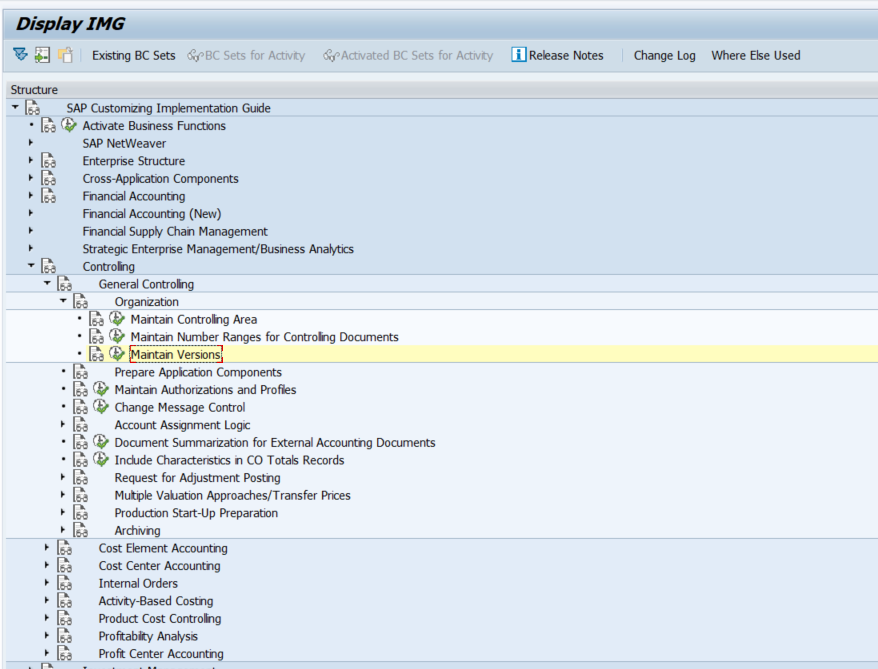Image resolution: width=878 pixels, height=669 pixels.
Task: Select the Maintain Versions row text
Action: coord(176,354)
